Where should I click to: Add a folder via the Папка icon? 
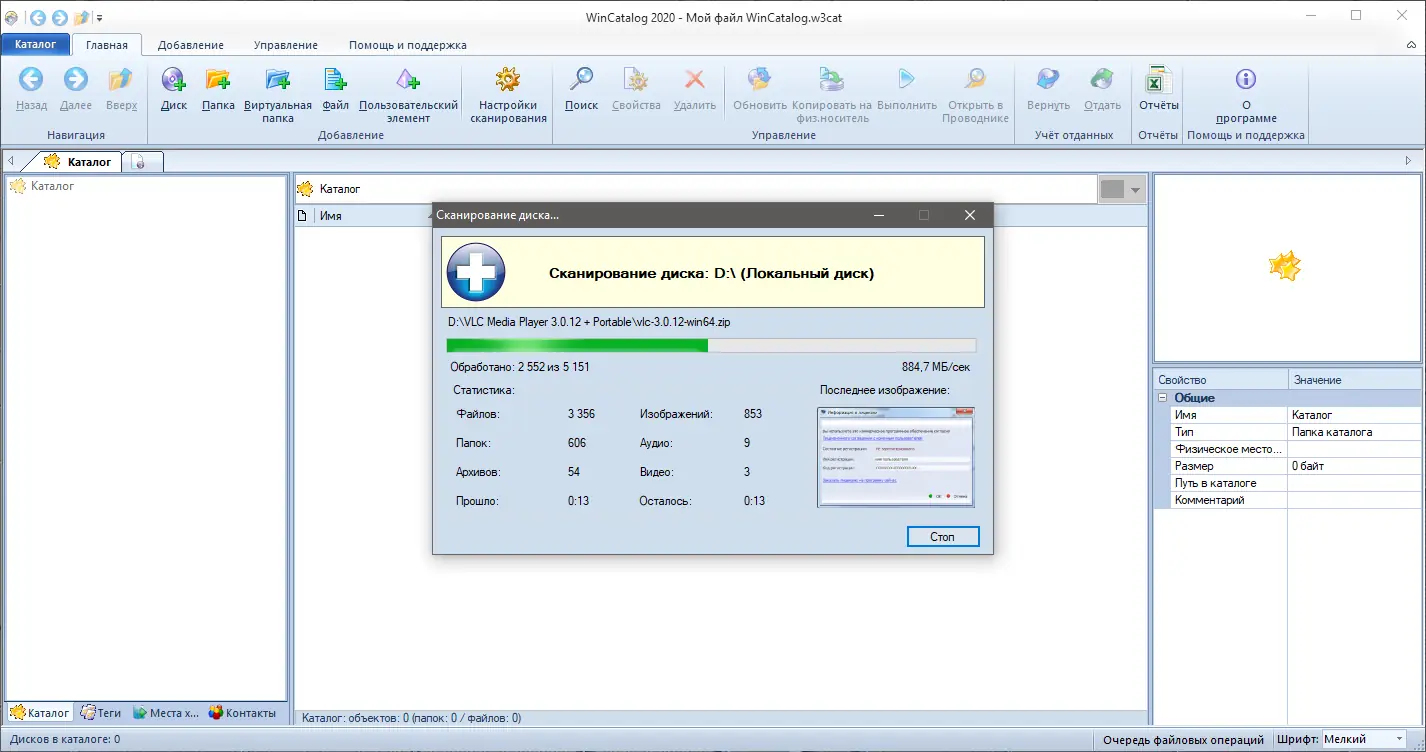217,80
